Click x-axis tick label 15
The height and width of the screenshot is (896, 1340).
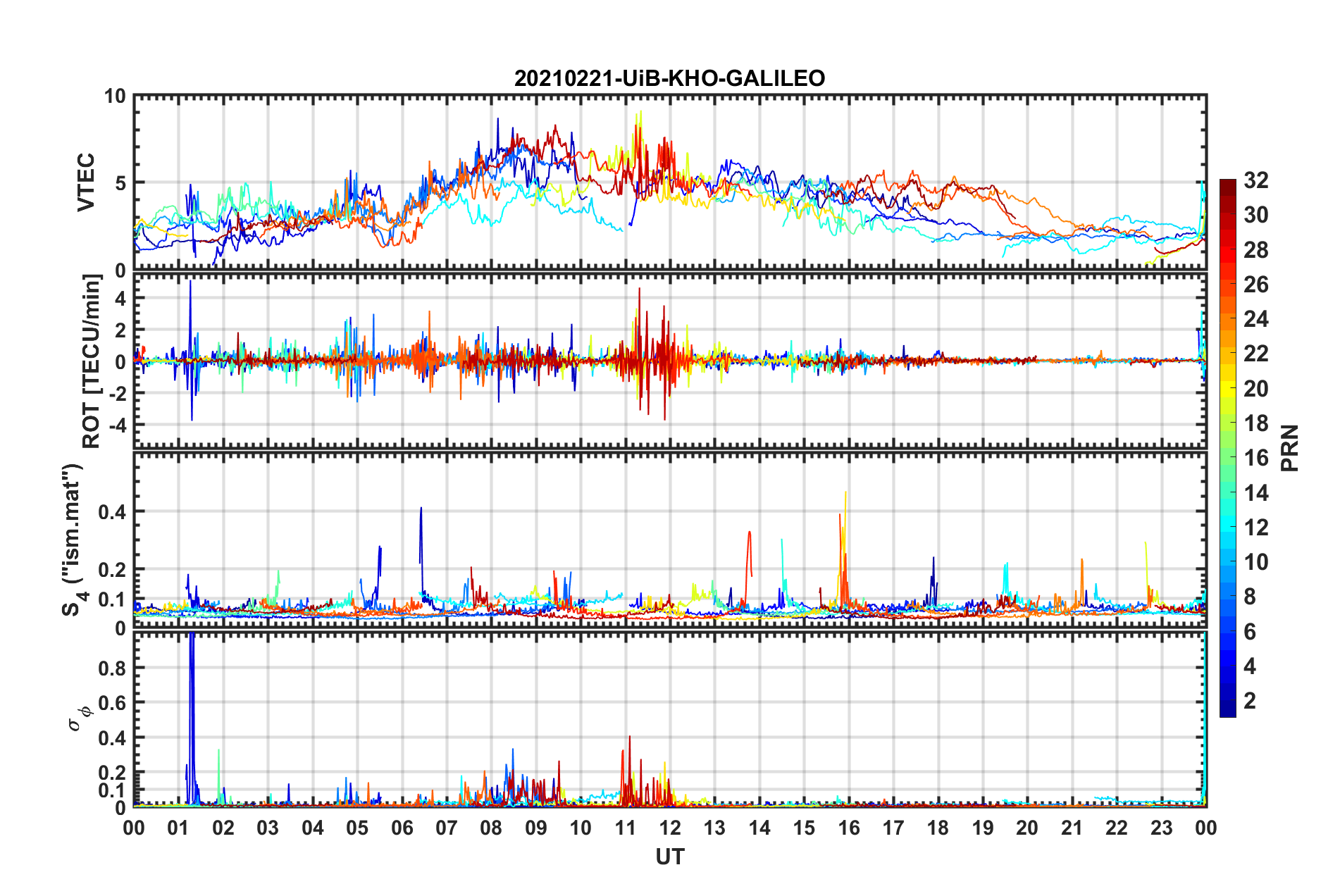805,828
